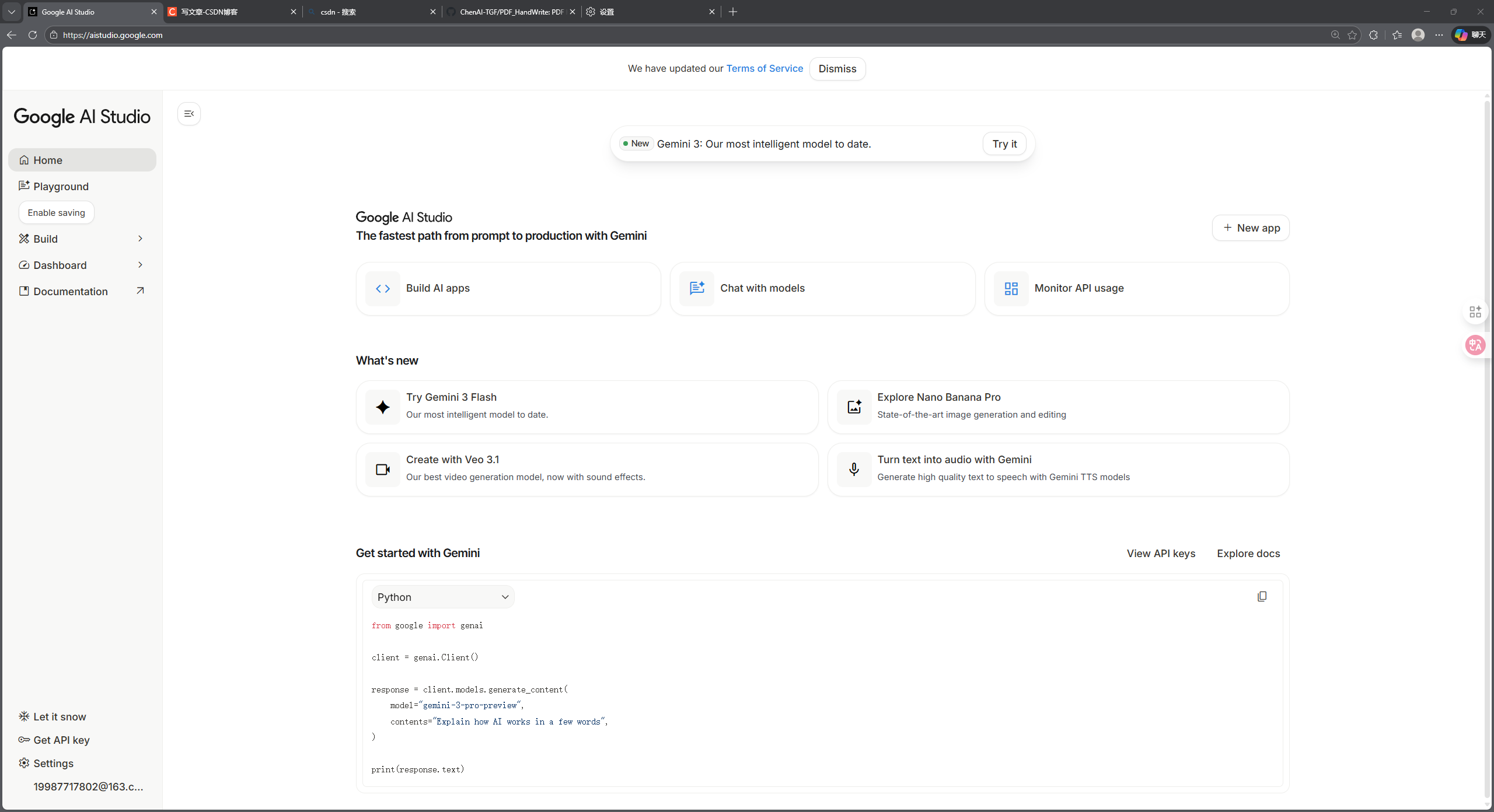Click the text-to-audio microphone icon

click(854, 469)
